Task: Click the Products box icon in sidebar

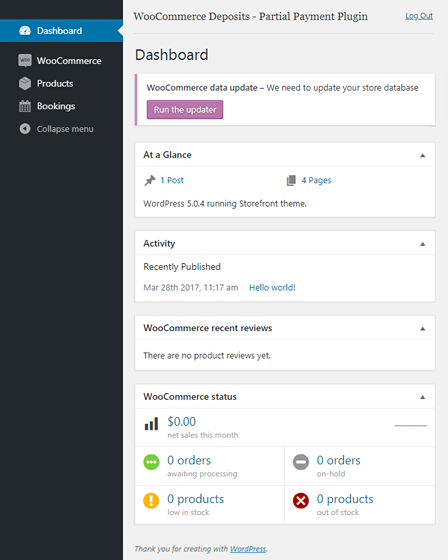Action: pos(25,84)
